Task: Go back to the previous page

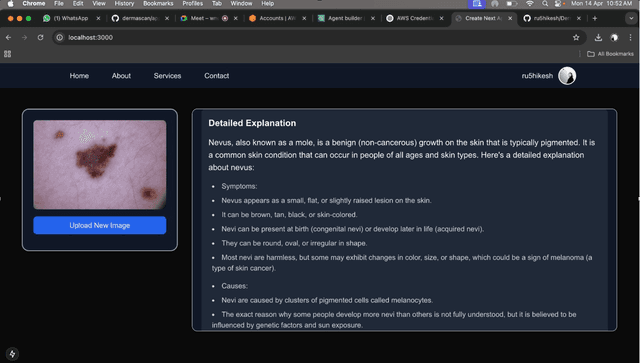Action: pos(8,38)
